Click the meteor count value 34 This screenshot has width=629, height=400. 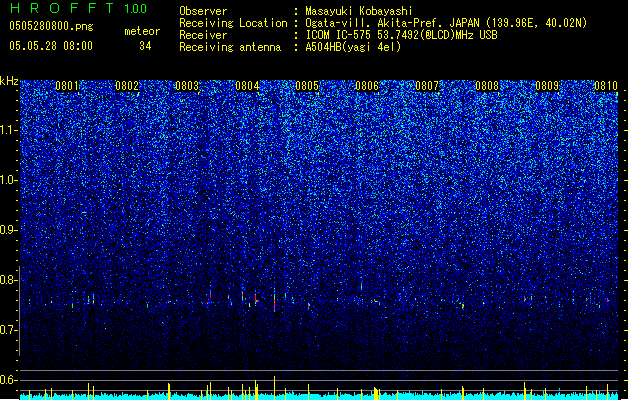coord(145,46)
